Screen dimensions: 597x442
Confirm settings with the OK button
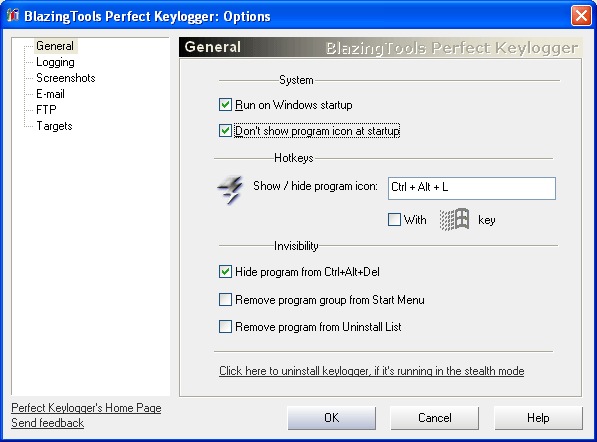(332, 418)
